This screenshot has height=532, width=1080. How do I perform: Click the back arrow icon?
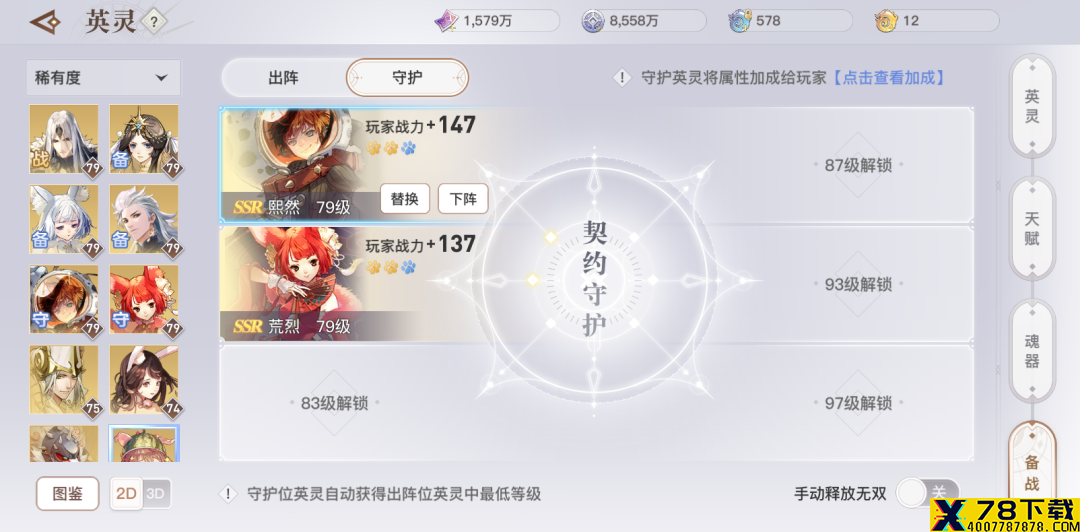[45, 23]
